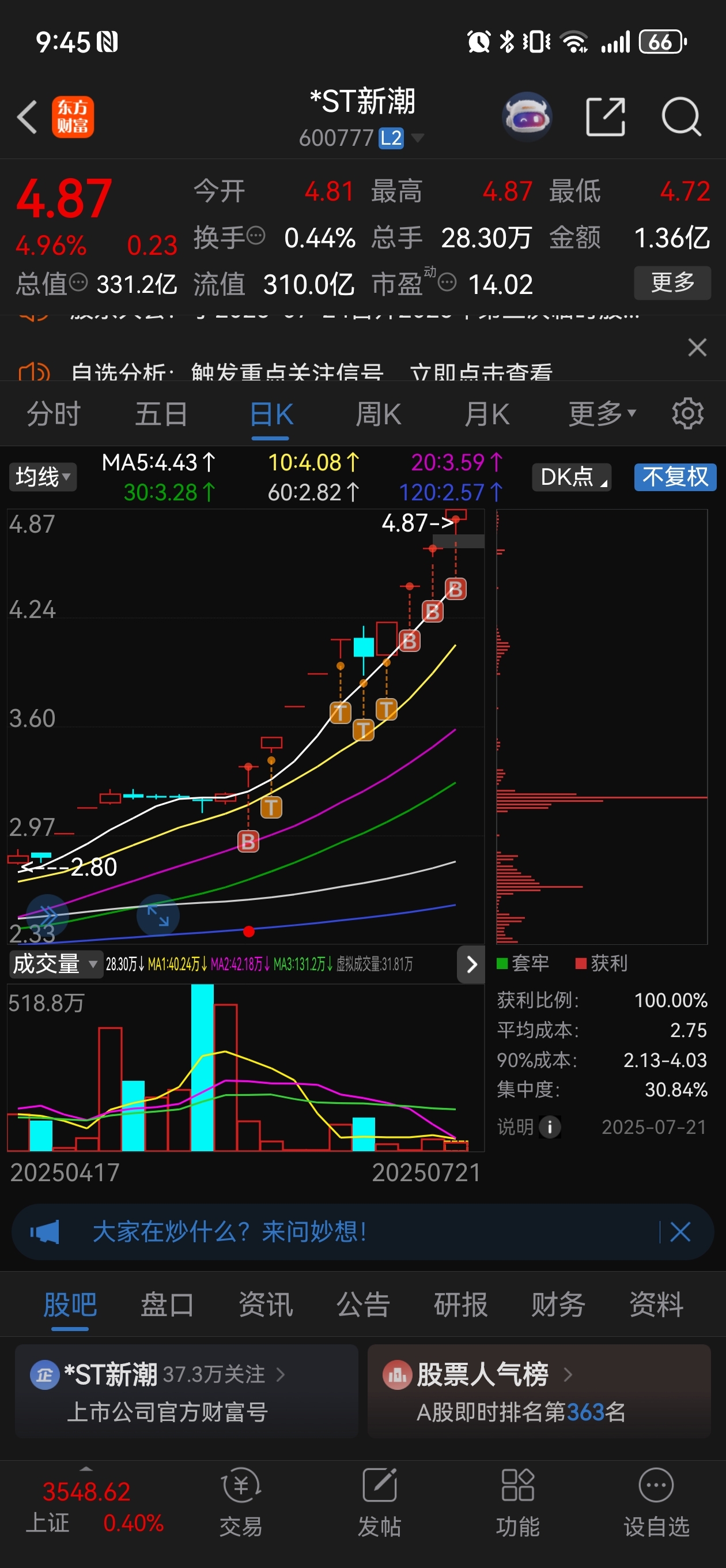Image resolution: width=726 pixels, height=1568 pixels.
Task: Tap the share/export icon
Action: pos(606,116)
